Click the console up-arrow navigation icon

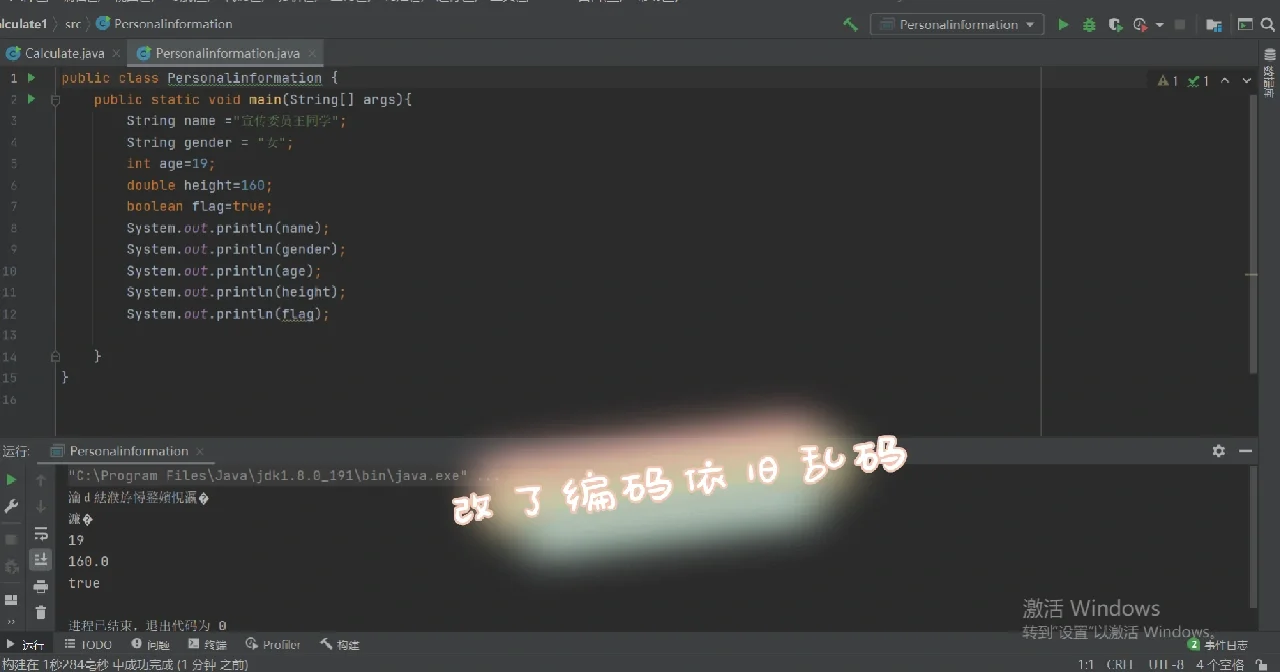click(x=41, y=480)
